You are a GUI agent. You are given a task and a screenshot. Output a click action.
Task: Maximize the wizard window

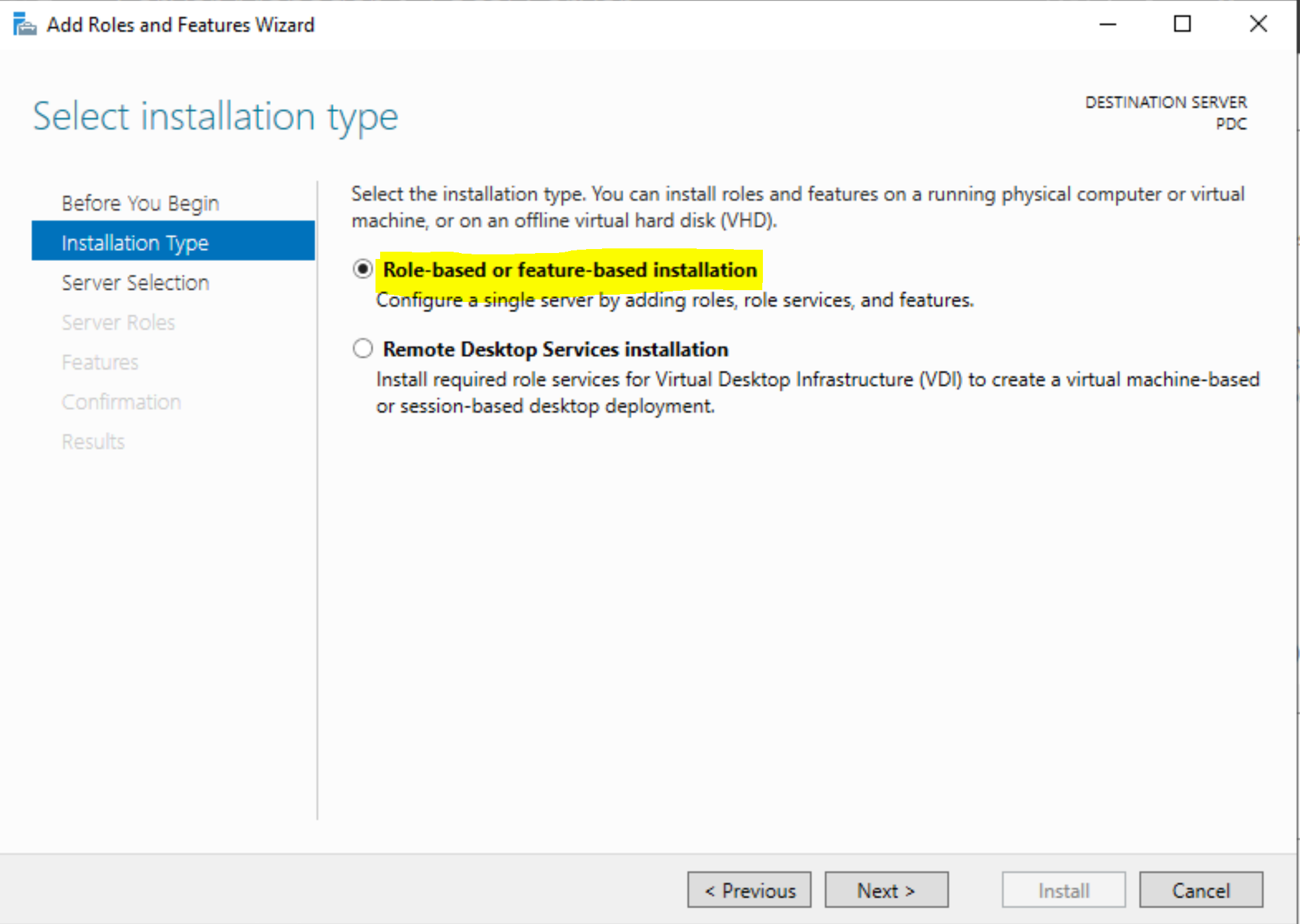pyautogui.click(x=1182, y=25)
